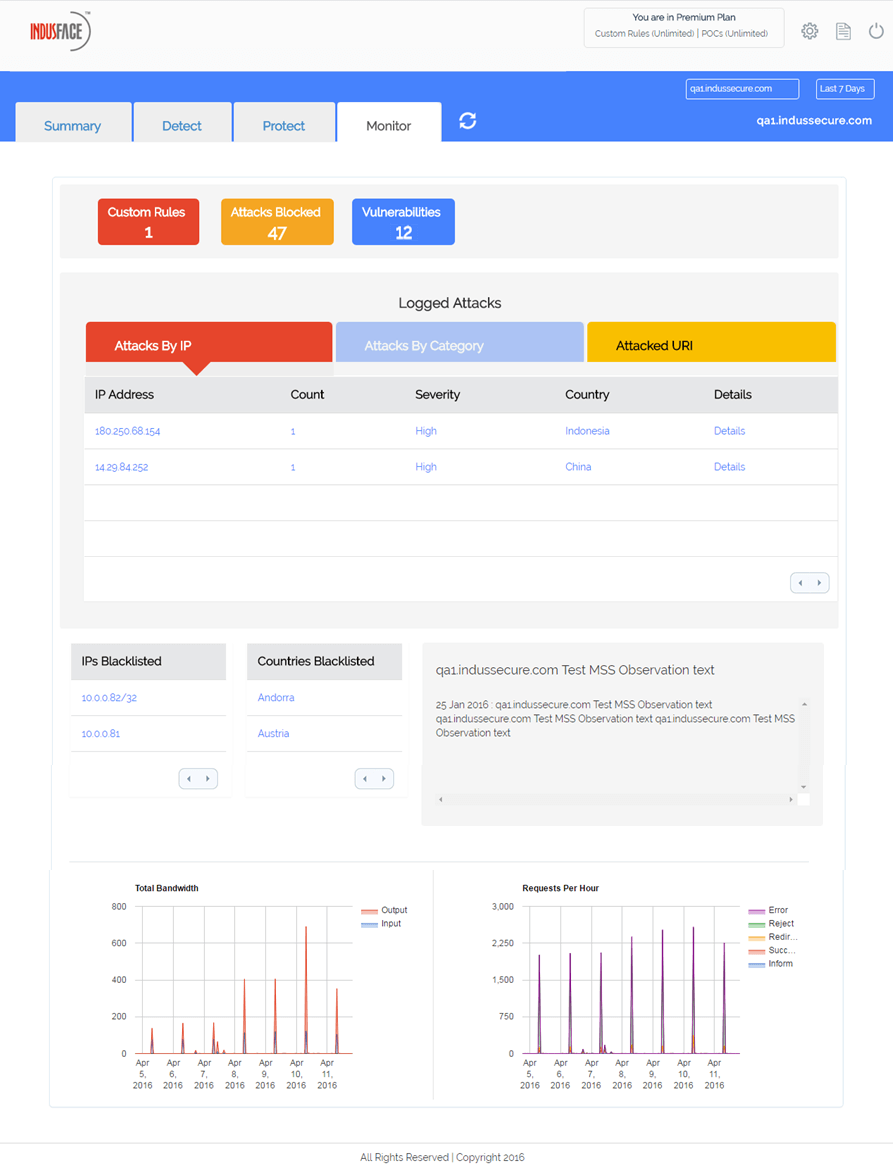Click the China country link
Screen dimensions: 893x1174
point(578,467)
